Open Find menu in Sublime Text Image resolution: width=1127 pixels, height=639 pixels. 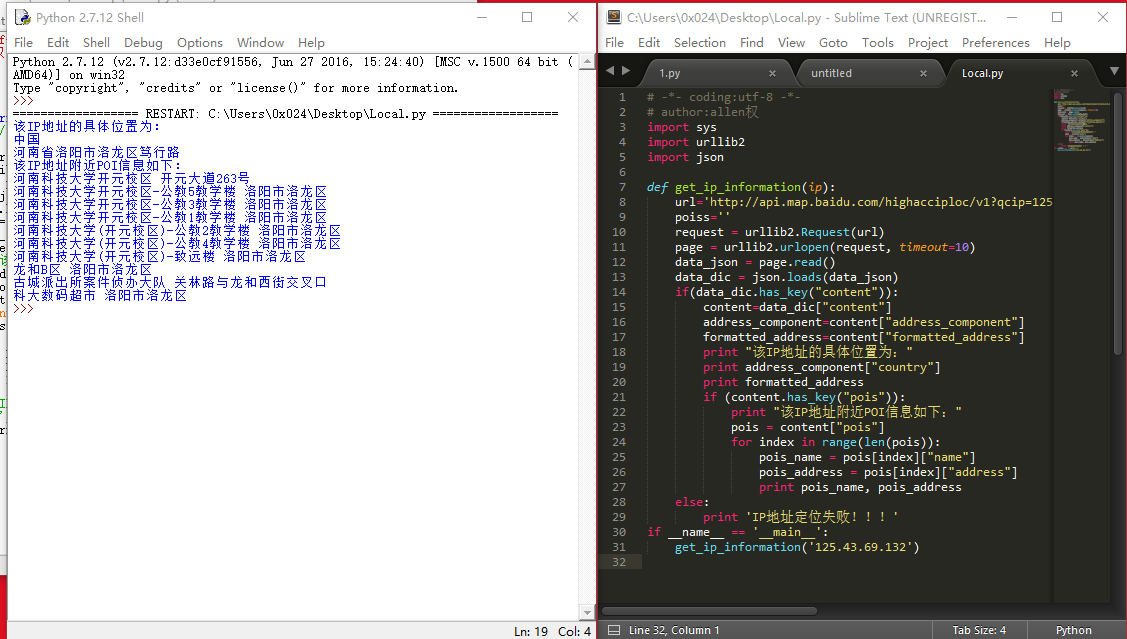point(752,42)
